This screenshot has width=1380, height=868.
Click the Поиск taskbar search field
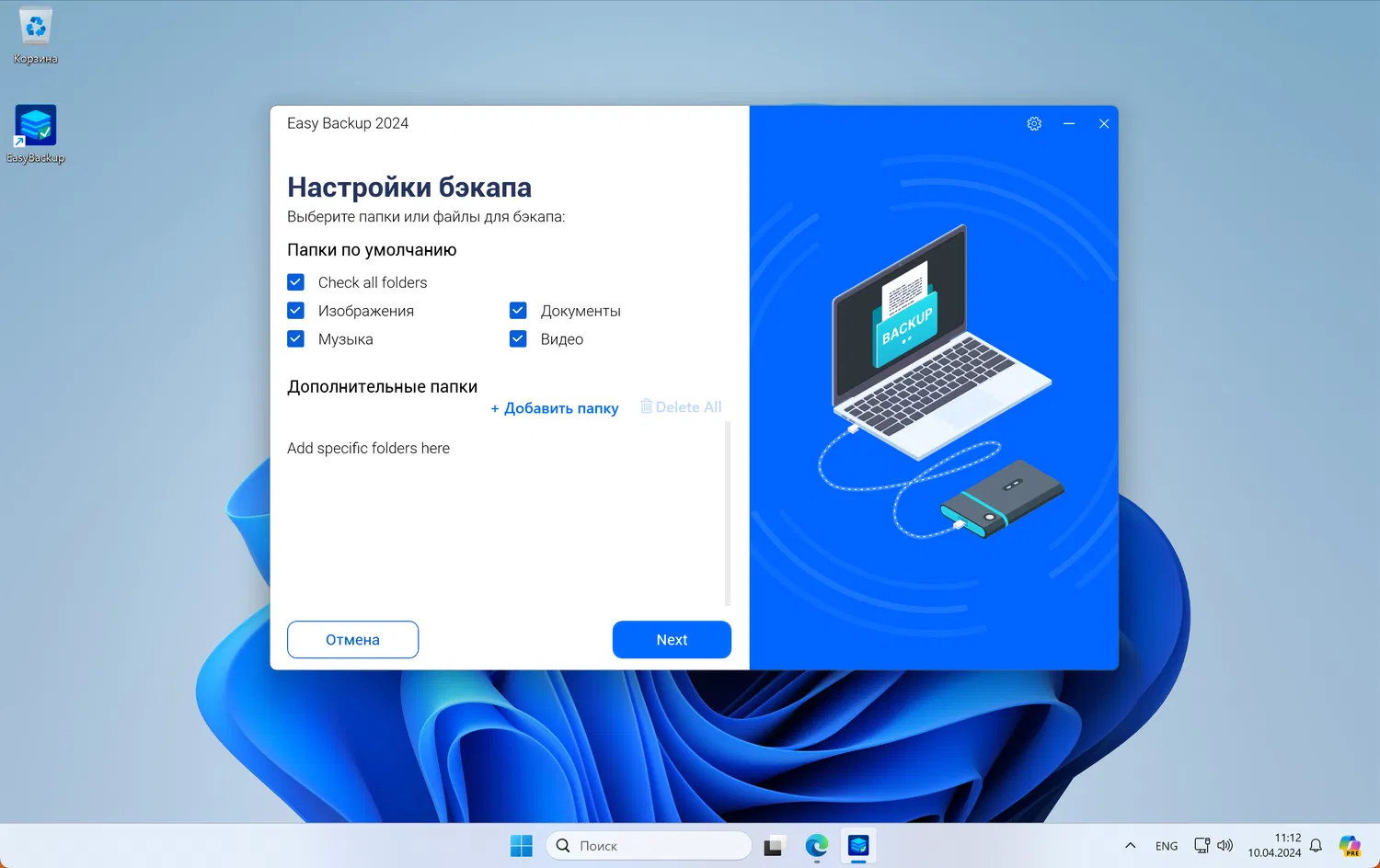(649, 845)
